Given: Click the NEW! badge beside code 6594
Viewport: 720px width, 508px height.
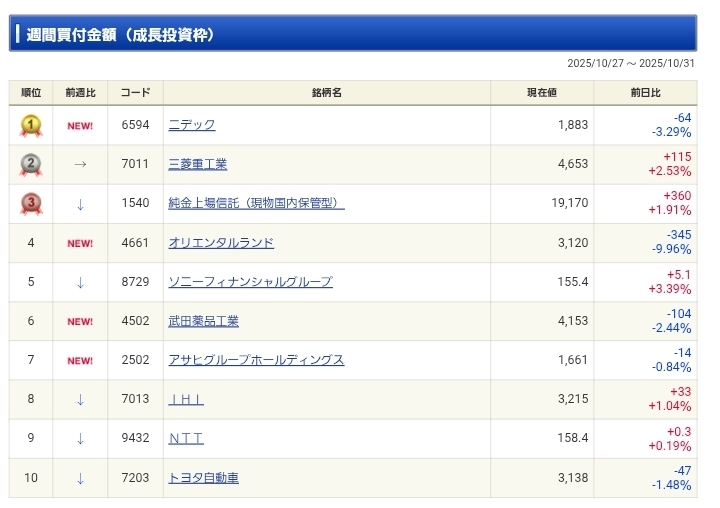Looking at the screenshot, I should coord(80,126).
